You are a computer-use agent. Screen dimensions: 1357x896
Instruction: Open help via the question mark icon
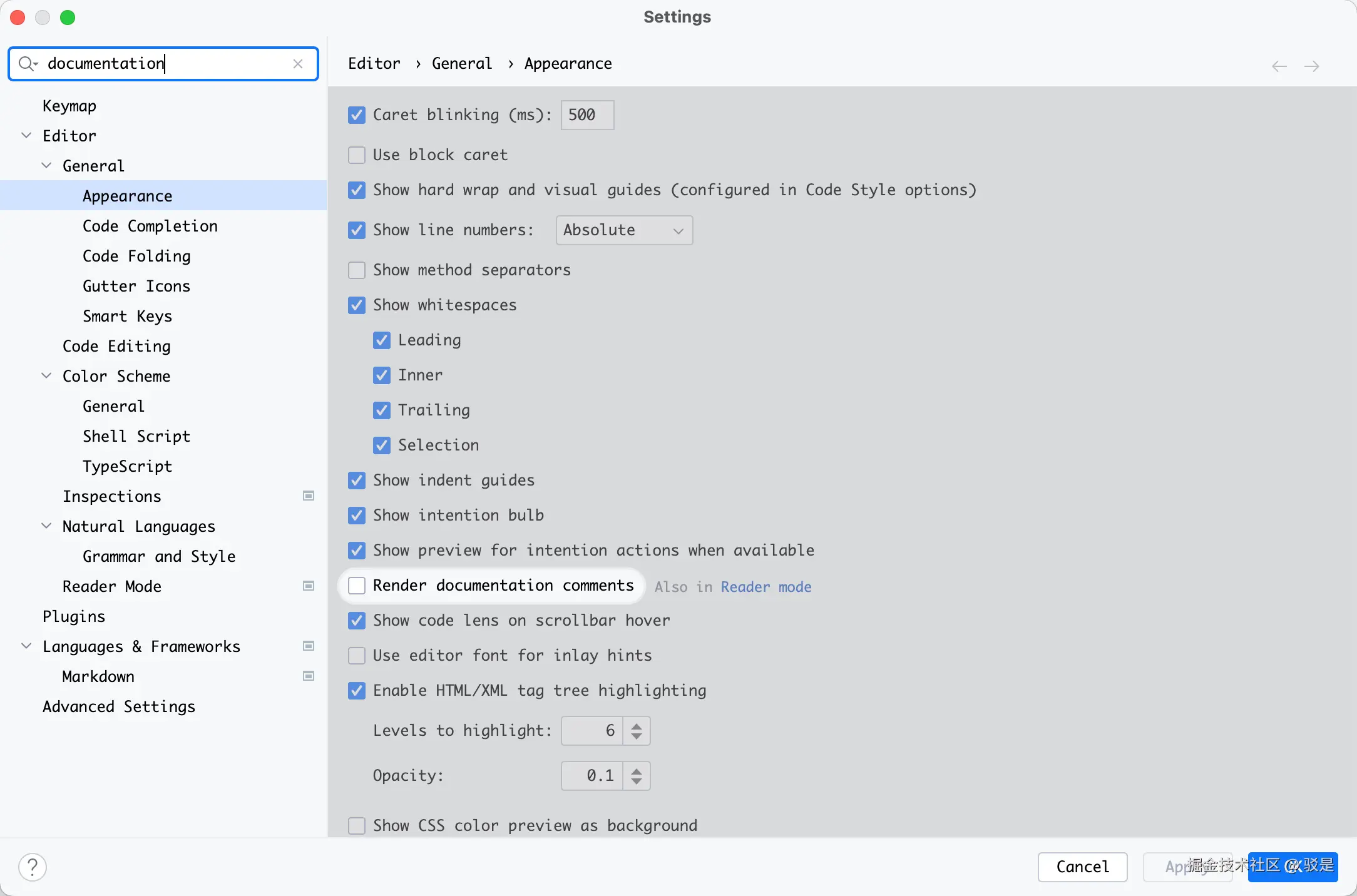pyautogui.click(x=33, y=867)
